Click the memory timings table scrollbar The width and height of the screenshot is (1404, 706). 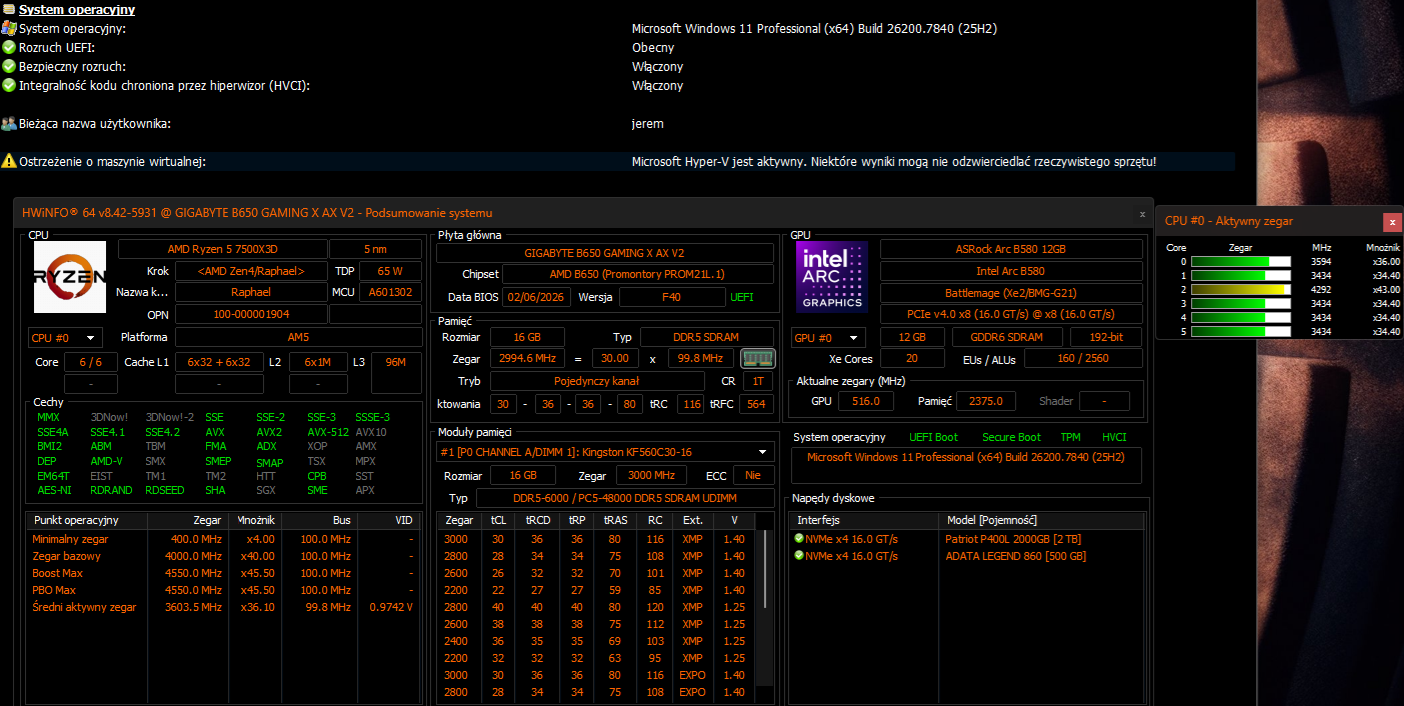click(766, 600)
